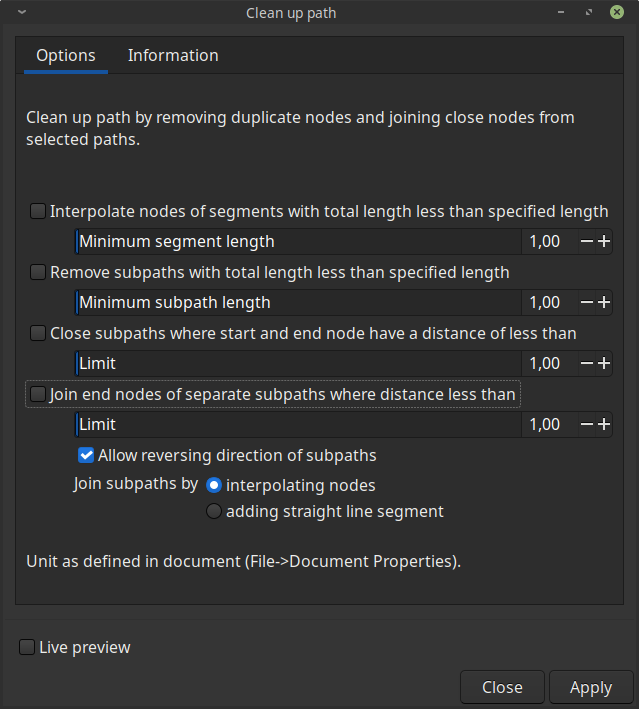Enable Interpolate nodes of segments checkbox
This screenshot has width=639, height=709.
pos(38,211)
